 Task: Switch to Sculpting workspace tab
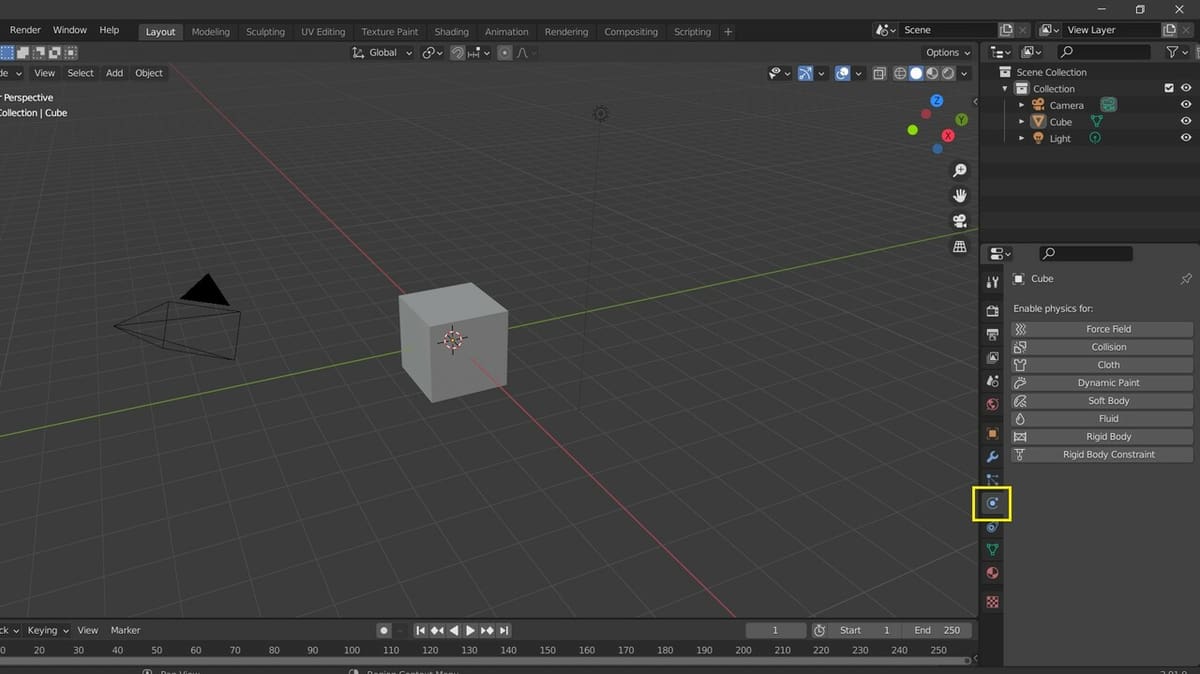pyautogui.click(x=265, y=32)
